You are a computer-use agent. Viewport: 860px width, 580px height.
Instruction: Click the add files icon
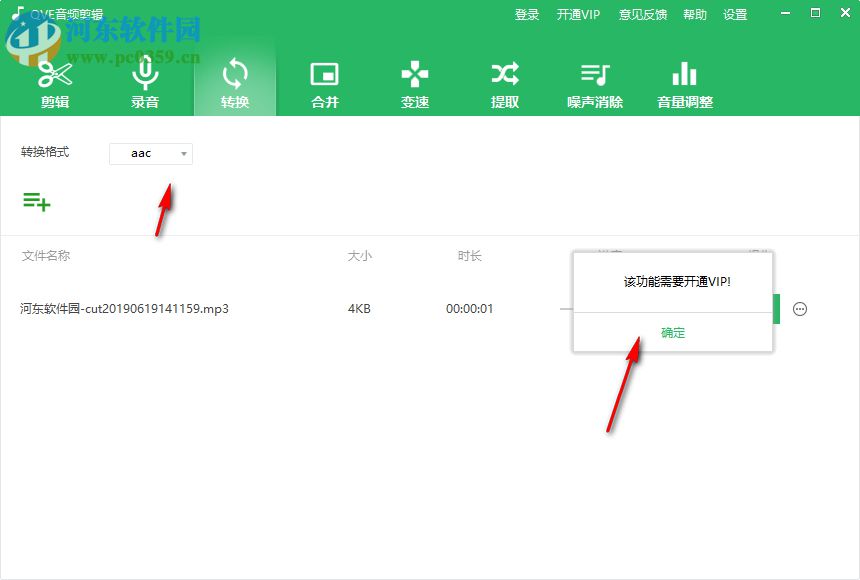[x=36, y=201]
